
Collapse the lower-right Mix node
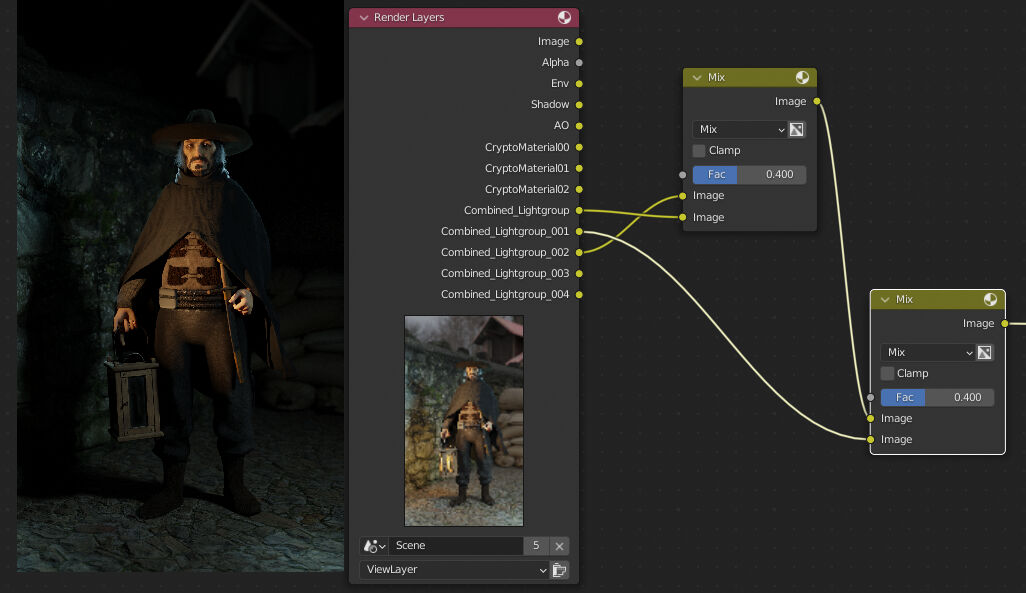pos(885,300)
